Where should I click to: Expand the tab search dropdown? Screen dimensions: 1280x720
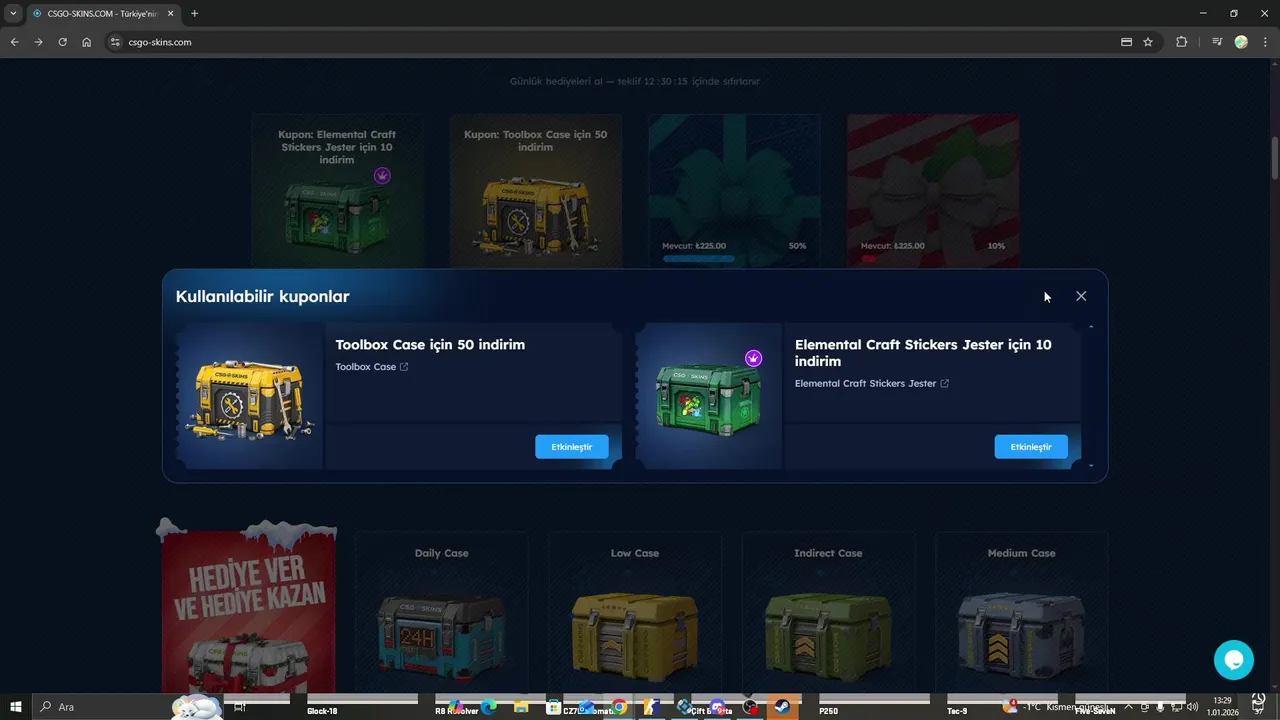tap(13, 13)
